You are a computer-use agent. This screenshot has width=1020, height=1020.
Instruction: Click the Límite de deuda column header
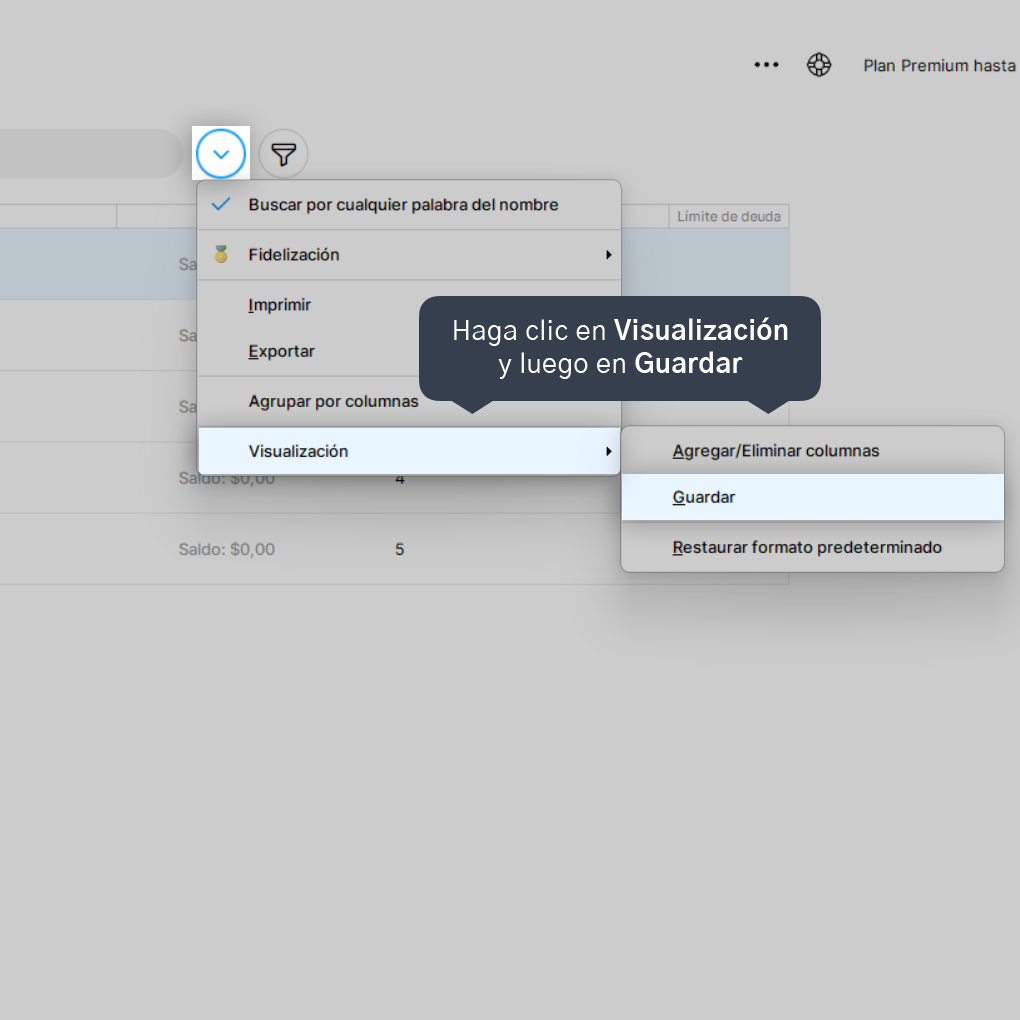click(x=729, y=217)
